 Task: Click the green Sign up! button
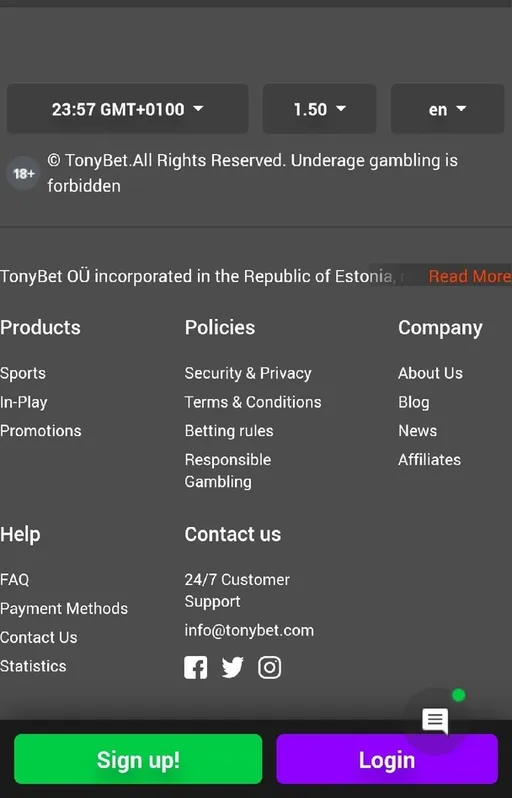tap(138, 759)
